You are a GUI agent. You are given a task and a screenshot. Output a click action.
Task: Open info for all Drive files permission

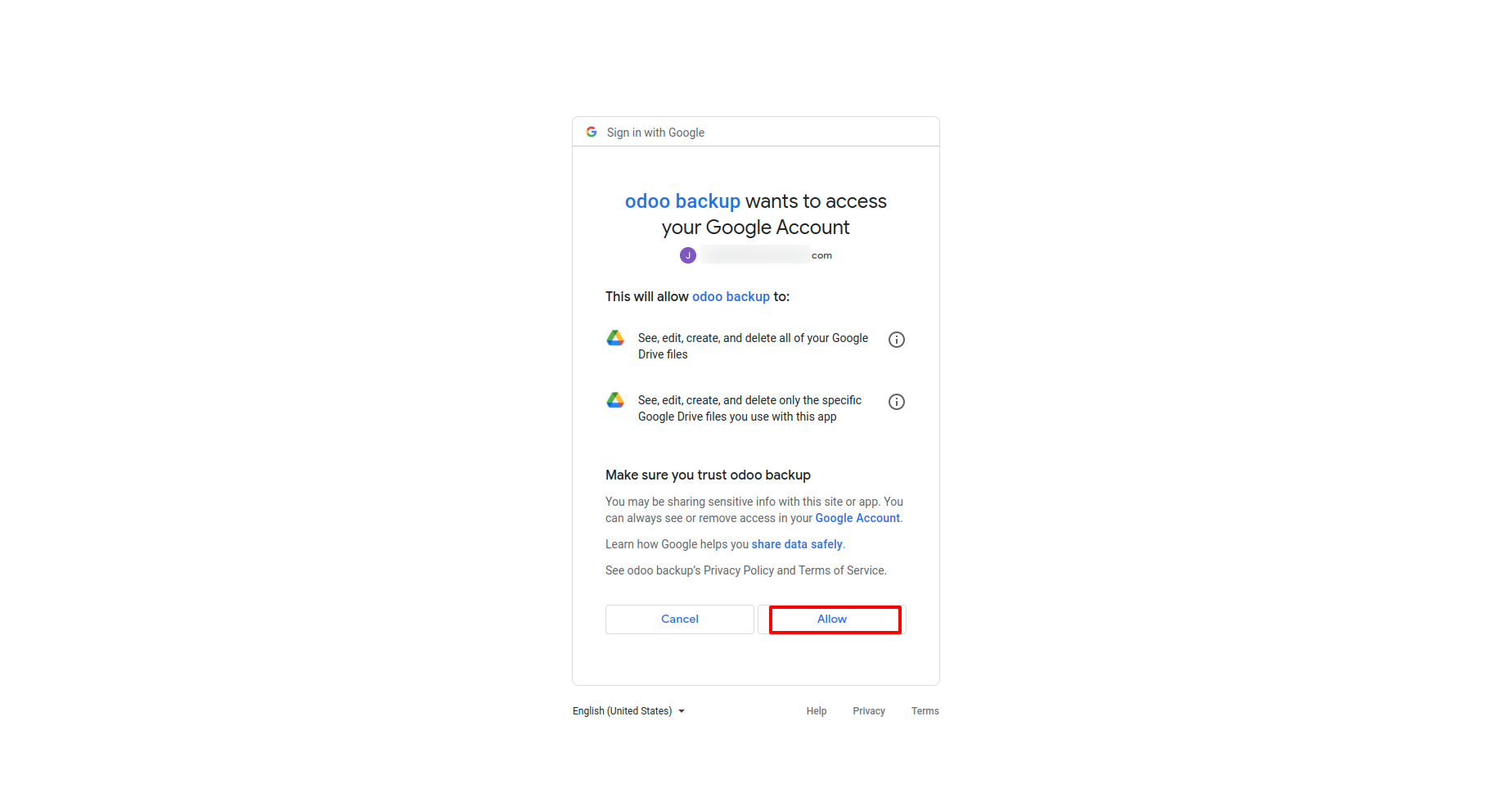[x=897, y=340]
